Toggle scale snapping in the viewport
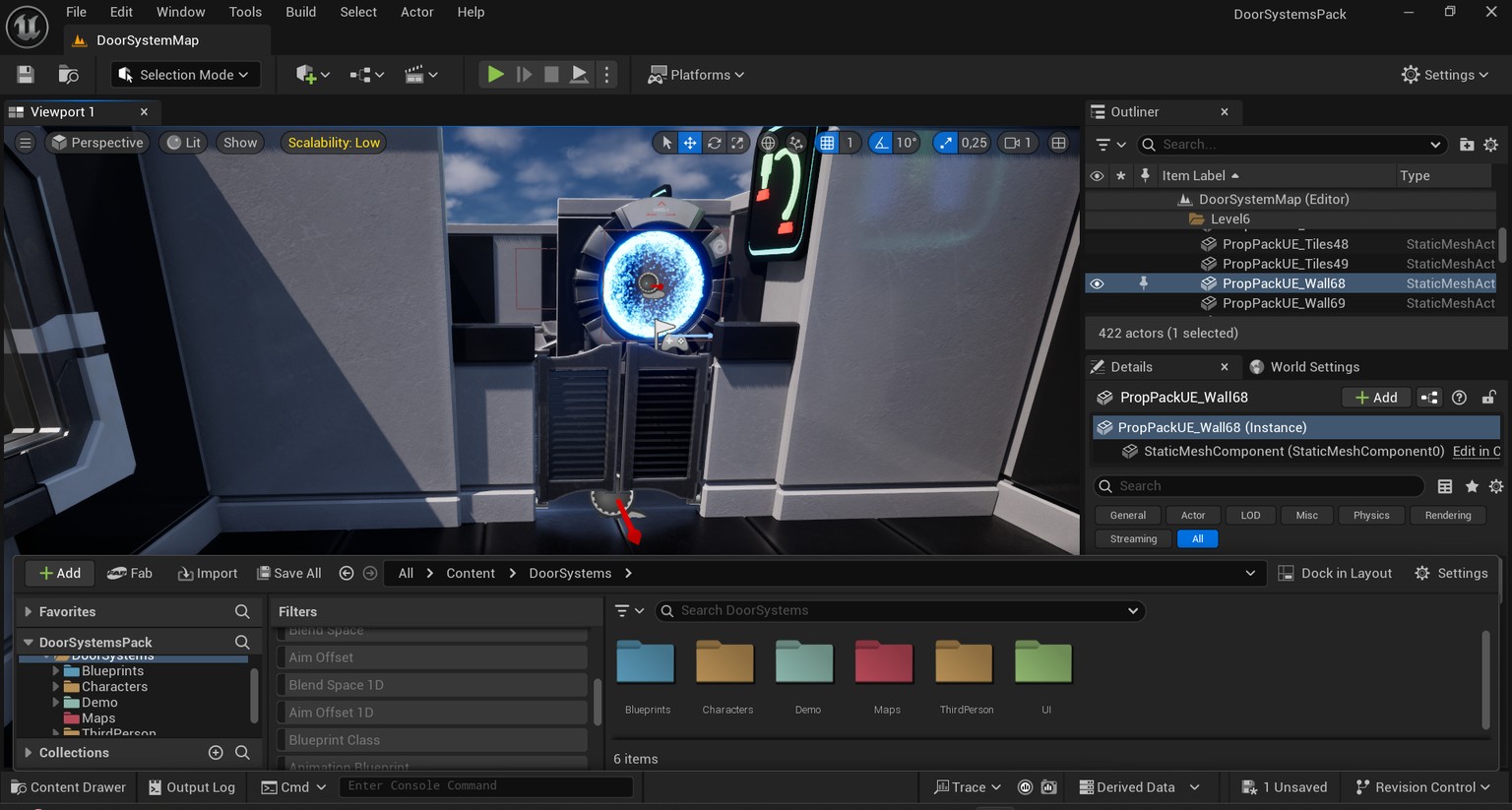The height and width of the screenshot is (810, 1512). click(945, 143)
